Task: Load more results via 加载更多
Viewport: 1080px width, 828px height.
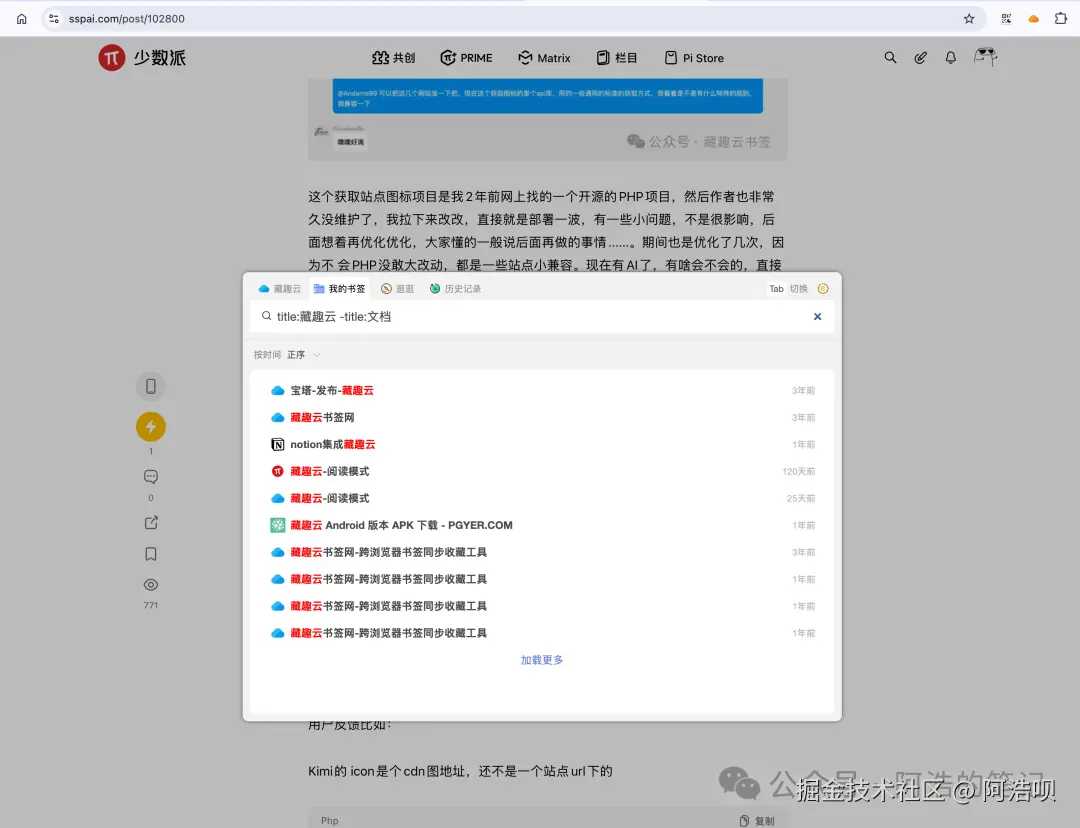Action: tap(542, 660)
